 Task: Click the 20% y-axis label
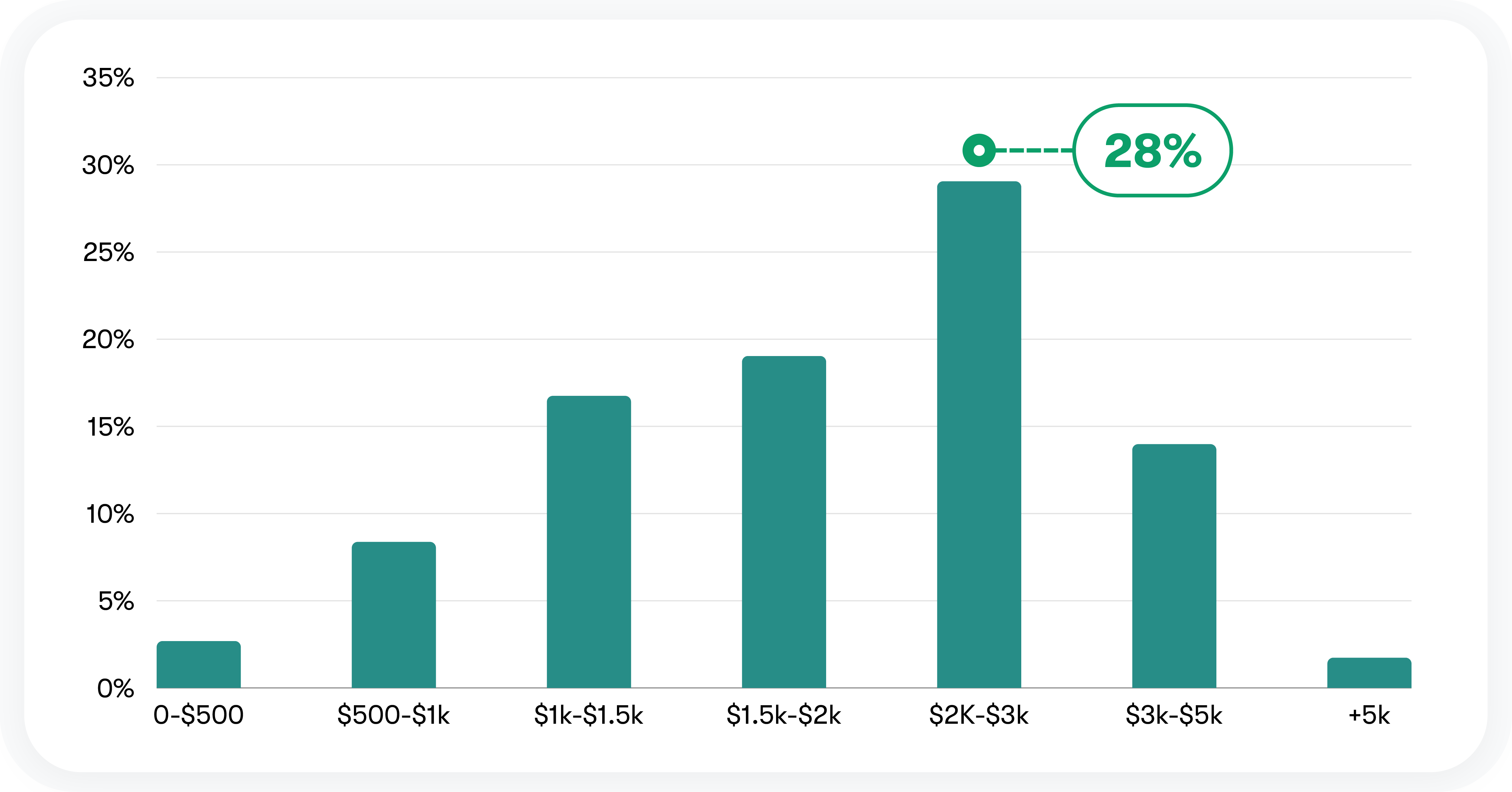[109, 339]
